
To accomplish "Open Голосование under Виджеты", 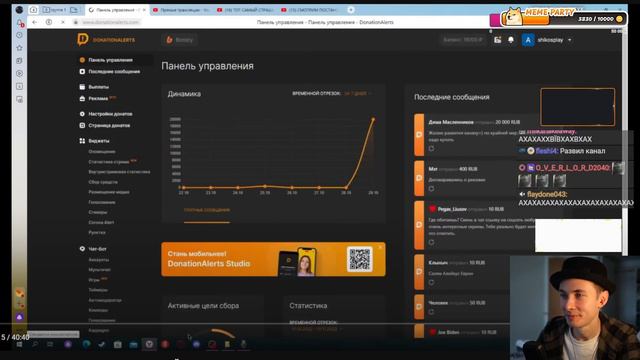I will 102,202.
